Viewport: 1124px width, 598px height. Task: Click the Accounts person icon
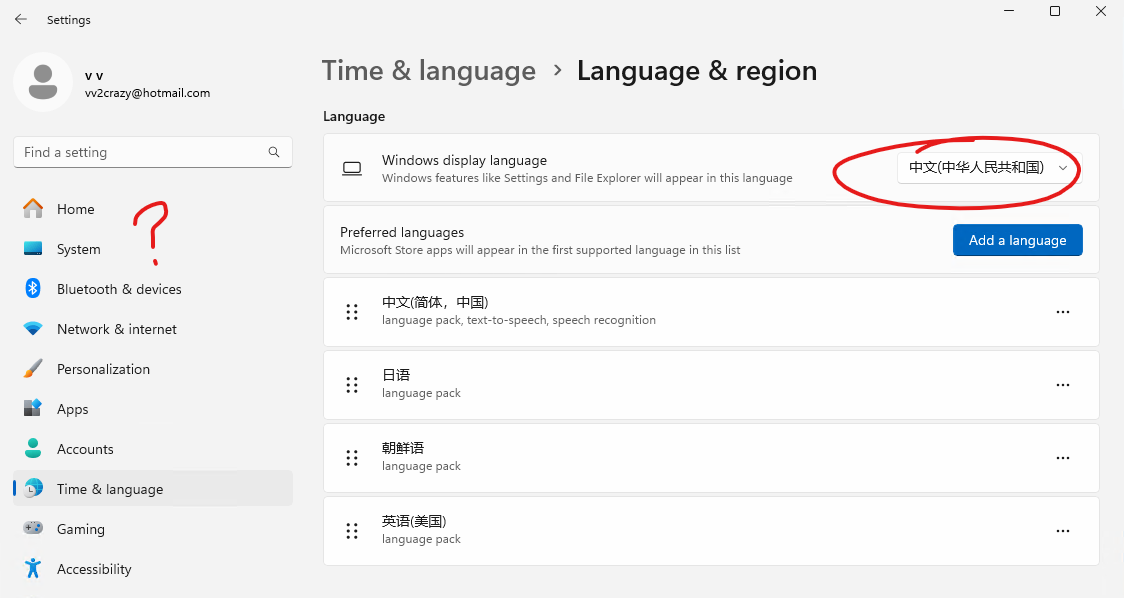point(33,449)
